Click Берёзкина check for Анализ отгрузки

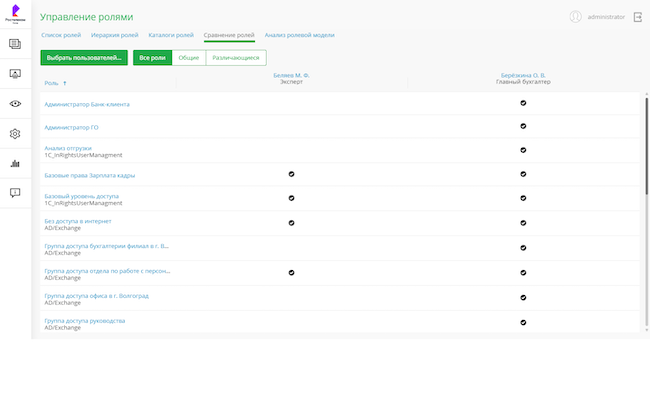pos(523,150)
